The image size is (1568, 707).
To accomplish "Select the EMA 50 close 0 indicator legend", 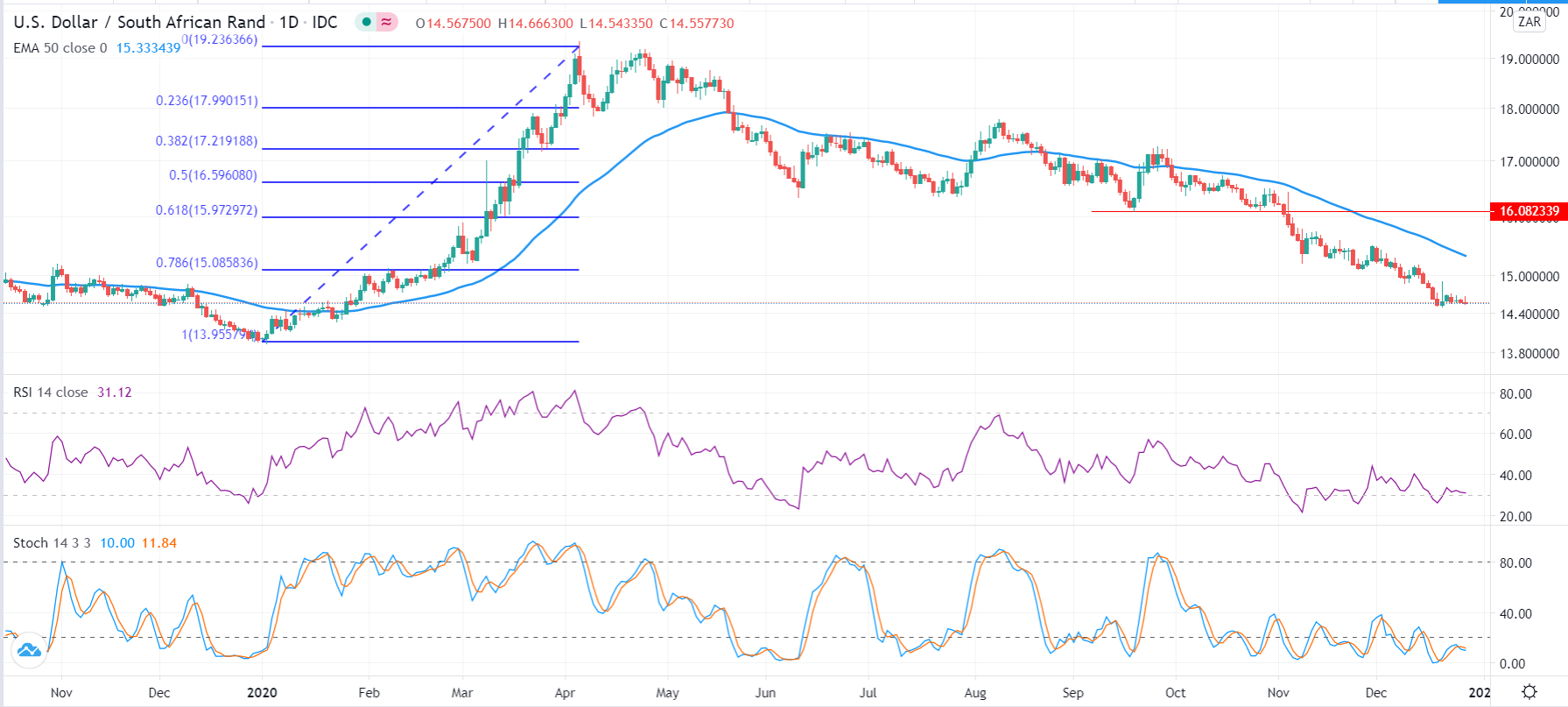I will coord(60,48).
